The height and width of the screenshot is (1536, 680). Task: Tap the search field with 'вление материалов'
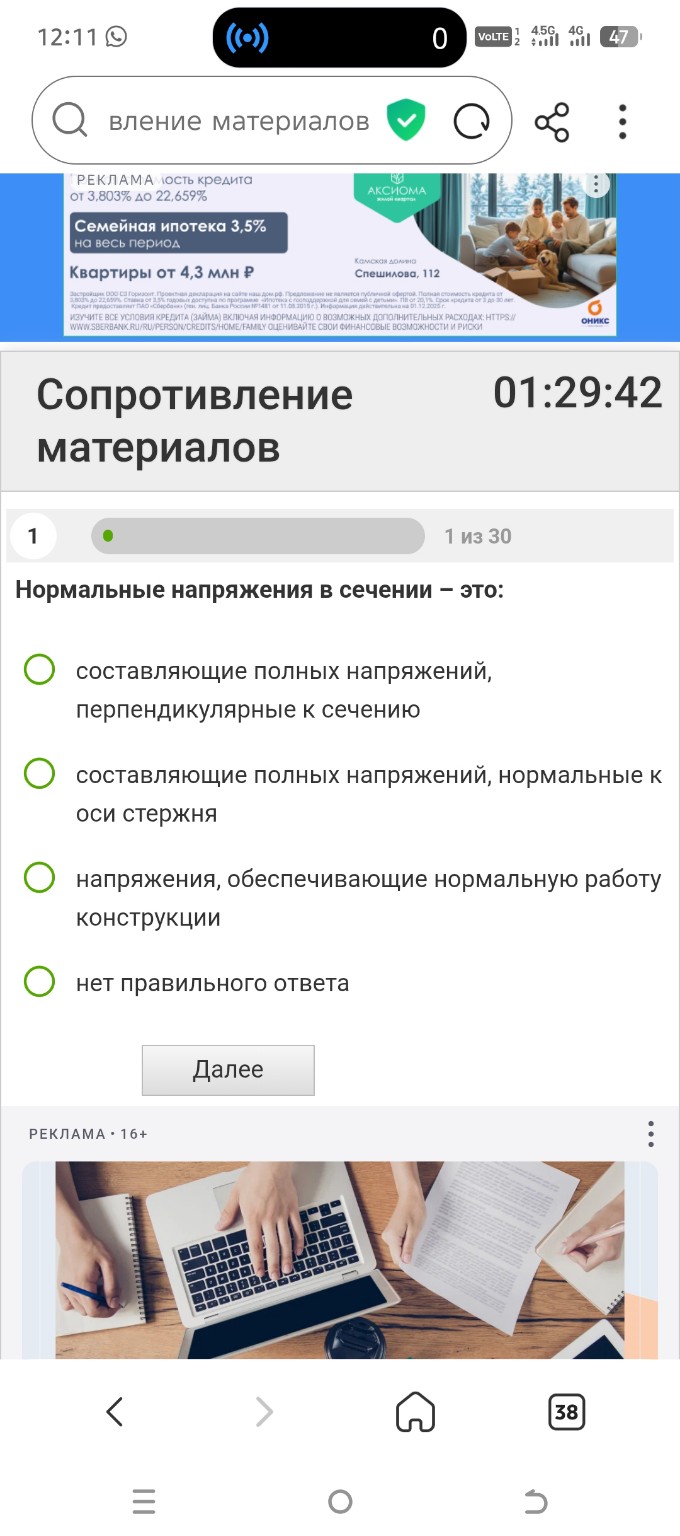(x=230, y=119)
